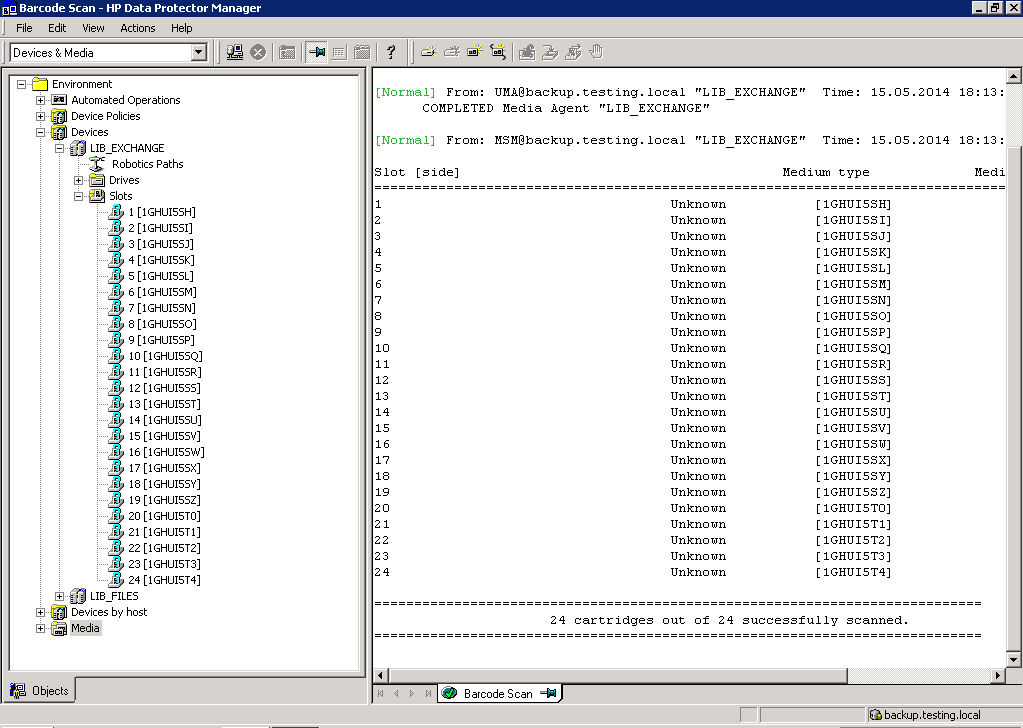1023x728 pixels.
Task: Open the Devices & Media context dropdown
Action: [x=198, y=52]
